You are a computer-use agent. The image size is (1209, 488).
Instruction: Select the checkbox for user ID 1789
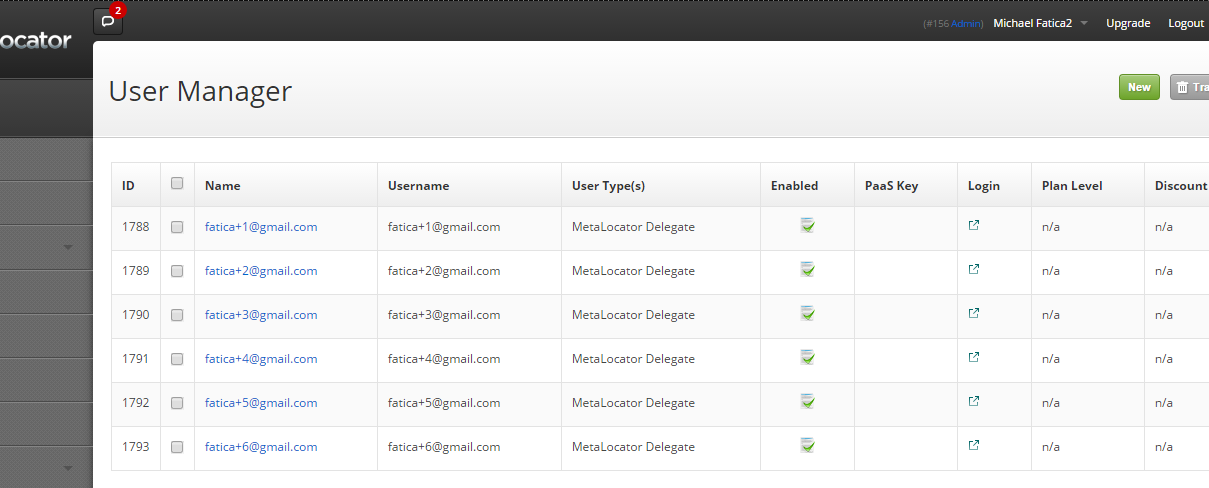pos(177,271)
